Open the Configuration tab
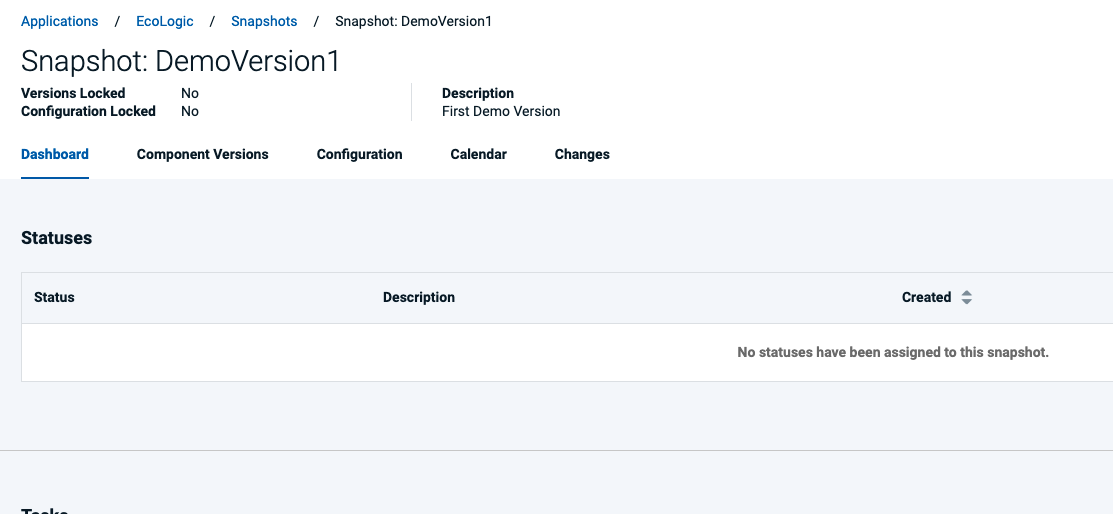This screenshot has height=514, width=1113. pyautogui.click(x=359, y=154)
